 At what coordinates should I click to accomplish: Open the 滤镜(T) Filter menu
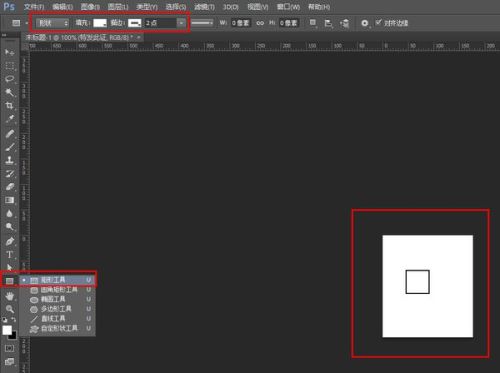205,7
